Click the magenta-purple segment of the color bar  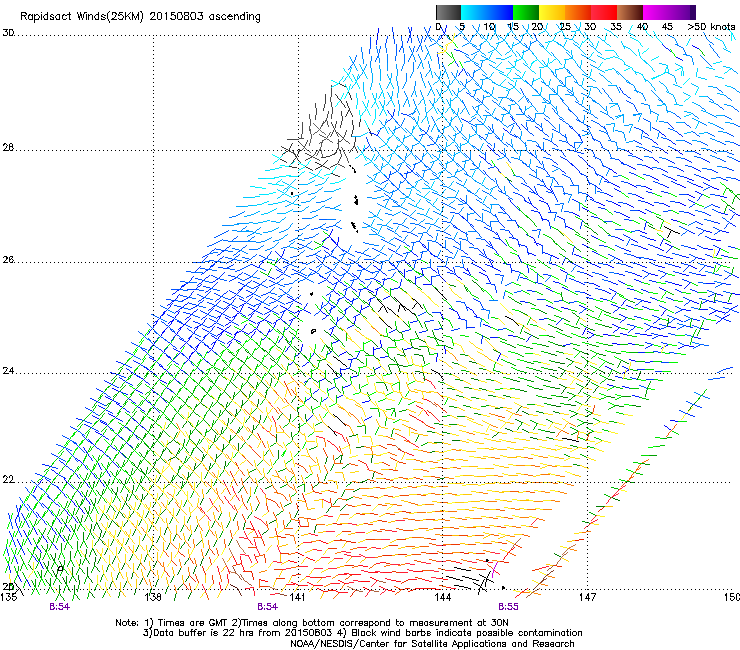click(x=669, y=12)
